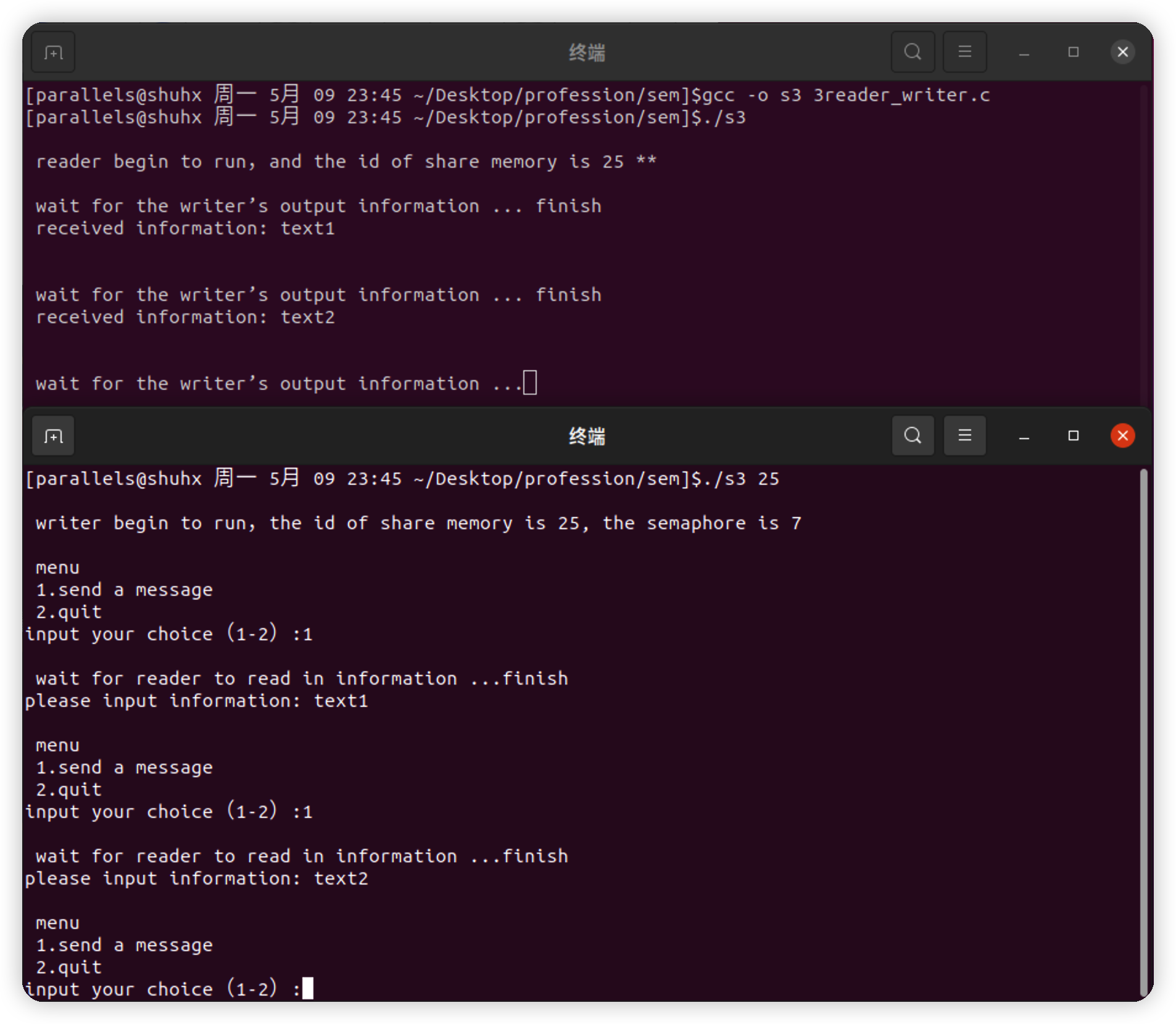The height and width of the screenshot is (1024, 1176).
Task: Click the 'gcc -o s3 3reader_writer.c' command
Action: pos(846,95)
